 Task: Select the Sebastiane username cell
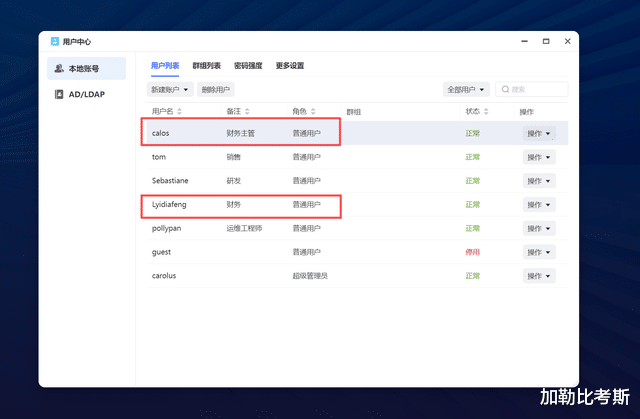(170, 180)
